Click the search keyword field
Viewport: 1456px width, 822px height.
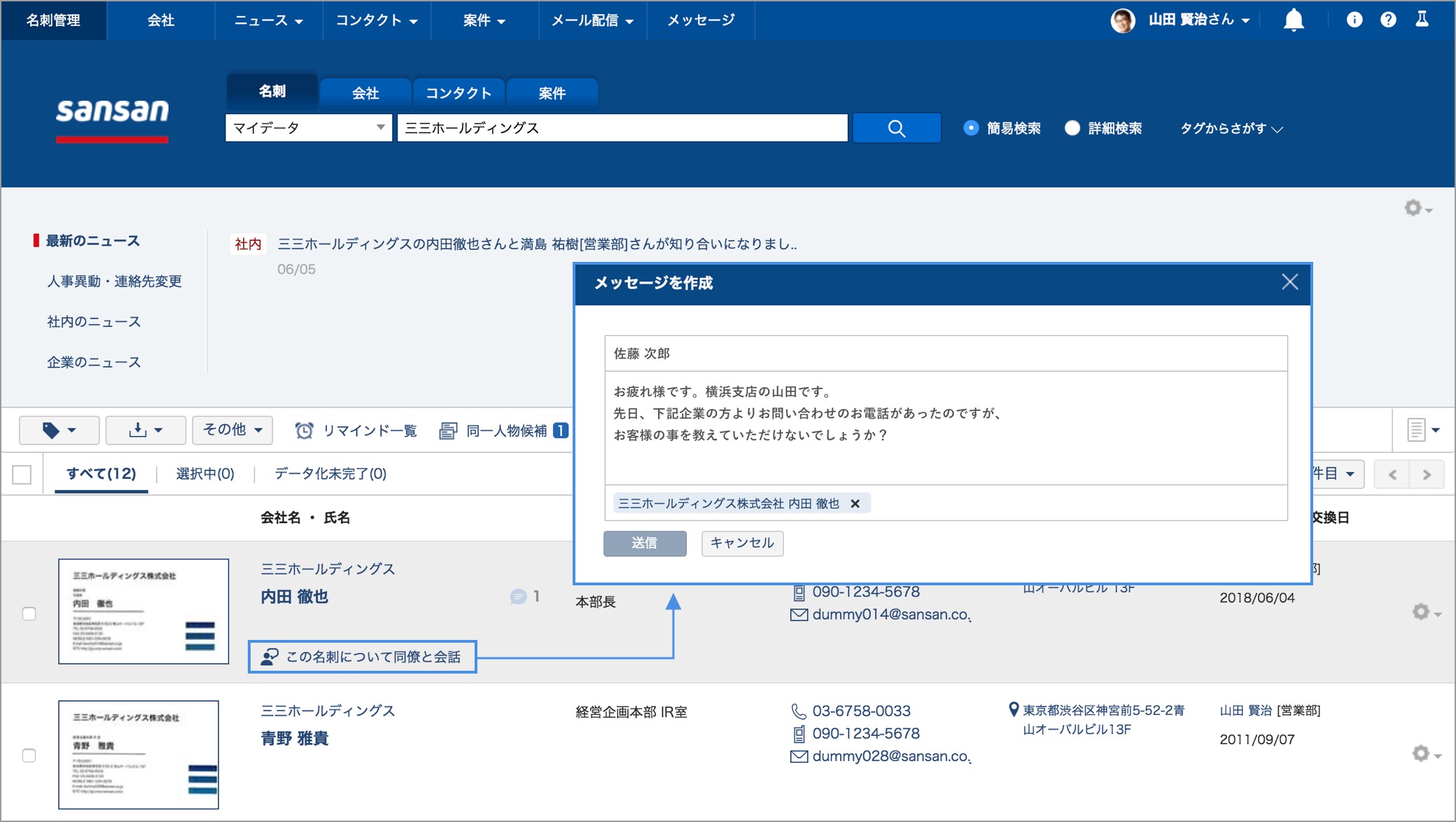click(622, 128)
